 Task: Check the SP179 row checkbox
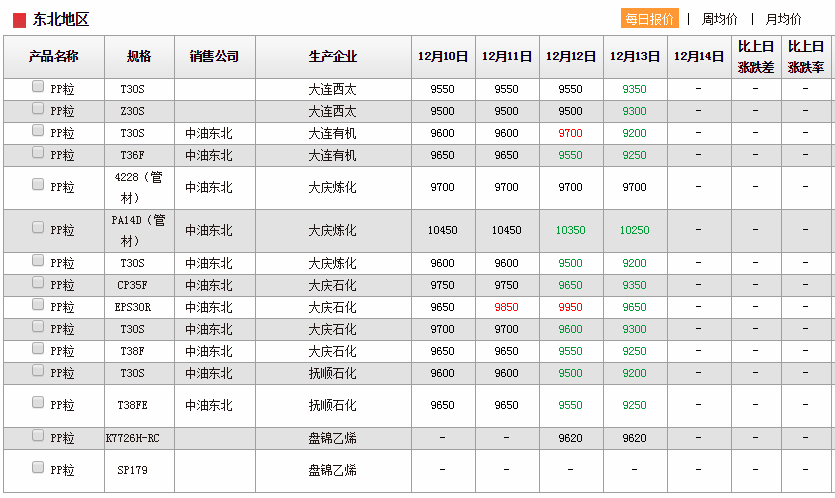click(x=38, y=467)
